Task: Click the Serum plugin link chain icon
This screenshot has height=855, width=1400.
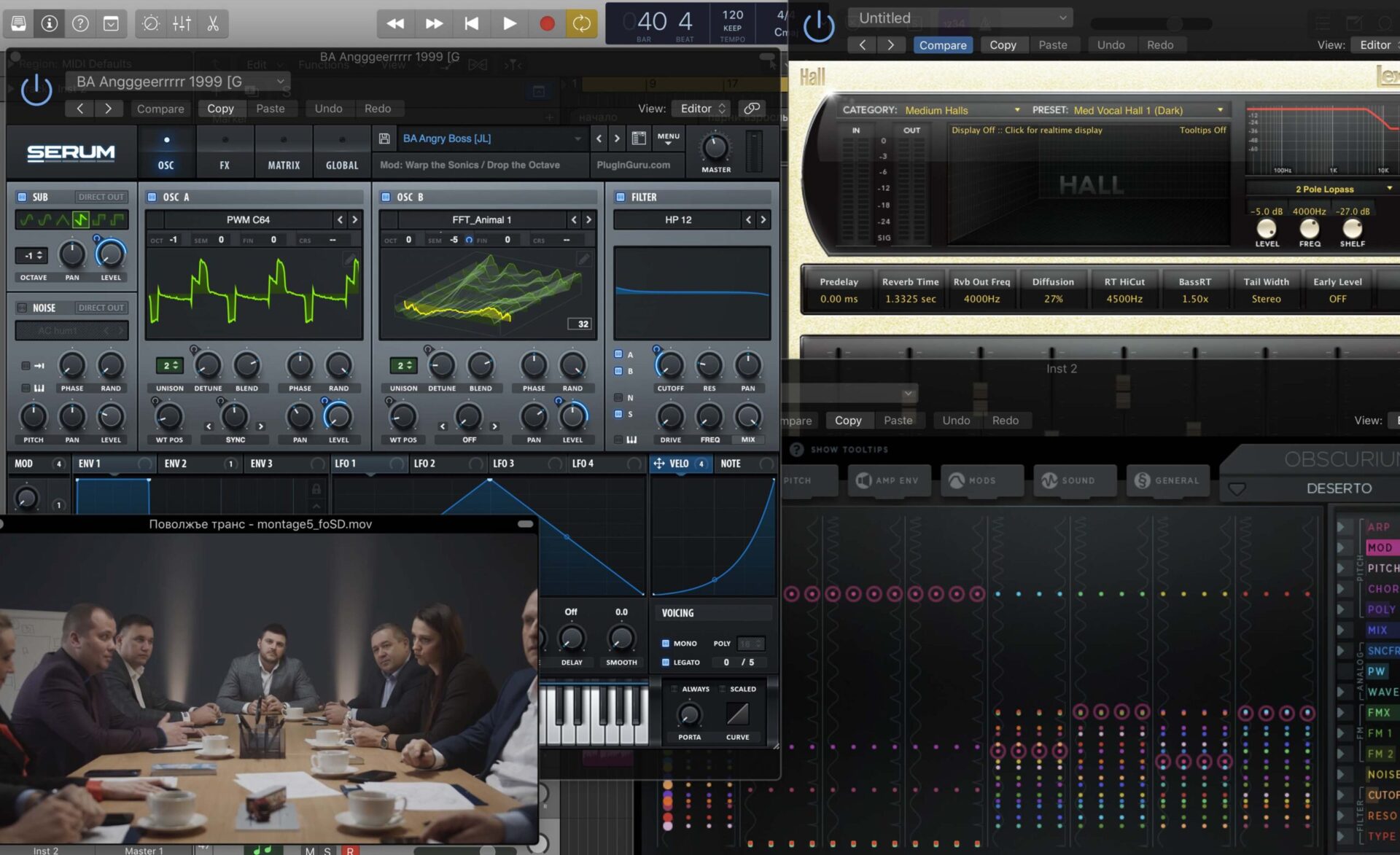Action: pos(752,108)
